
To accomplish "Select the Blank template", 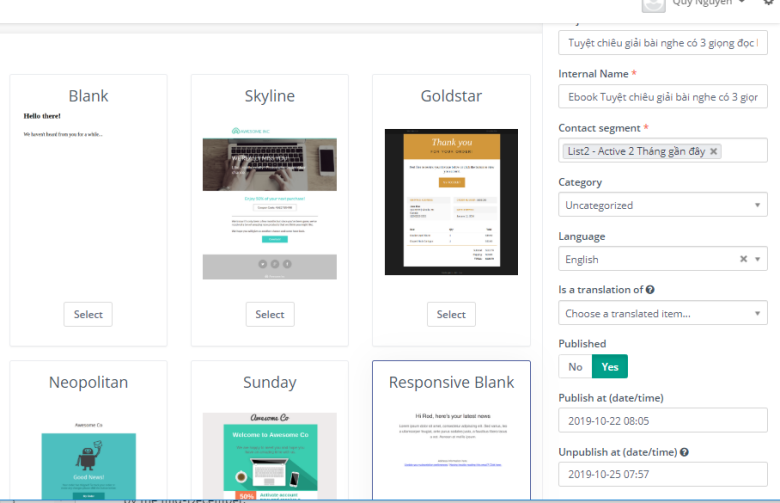I will [x=88, y=314].
